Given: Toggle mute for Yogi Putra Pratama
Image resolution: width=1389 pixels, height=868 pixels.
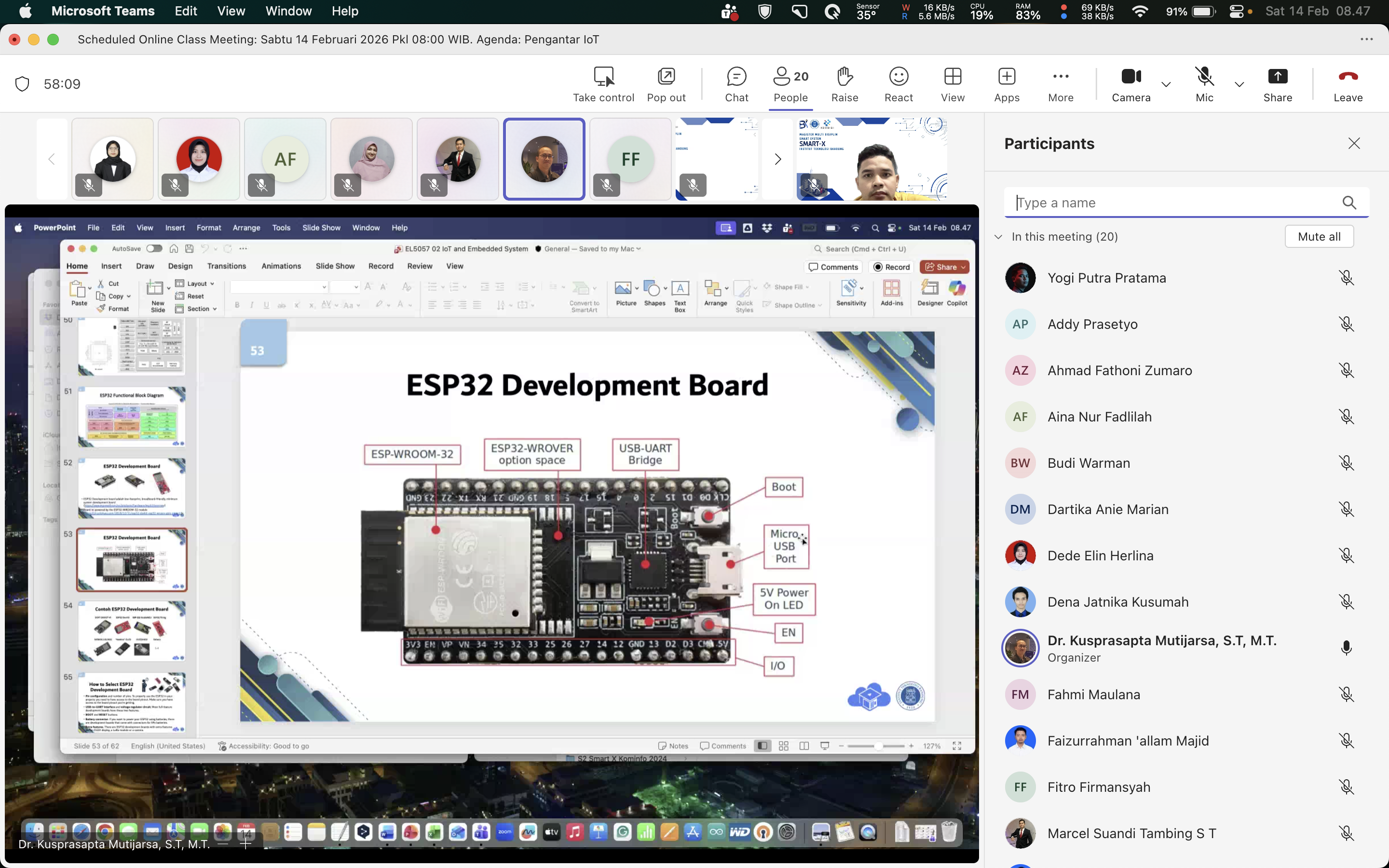Looking at the screenshot, I should (x=1346, y=278).
